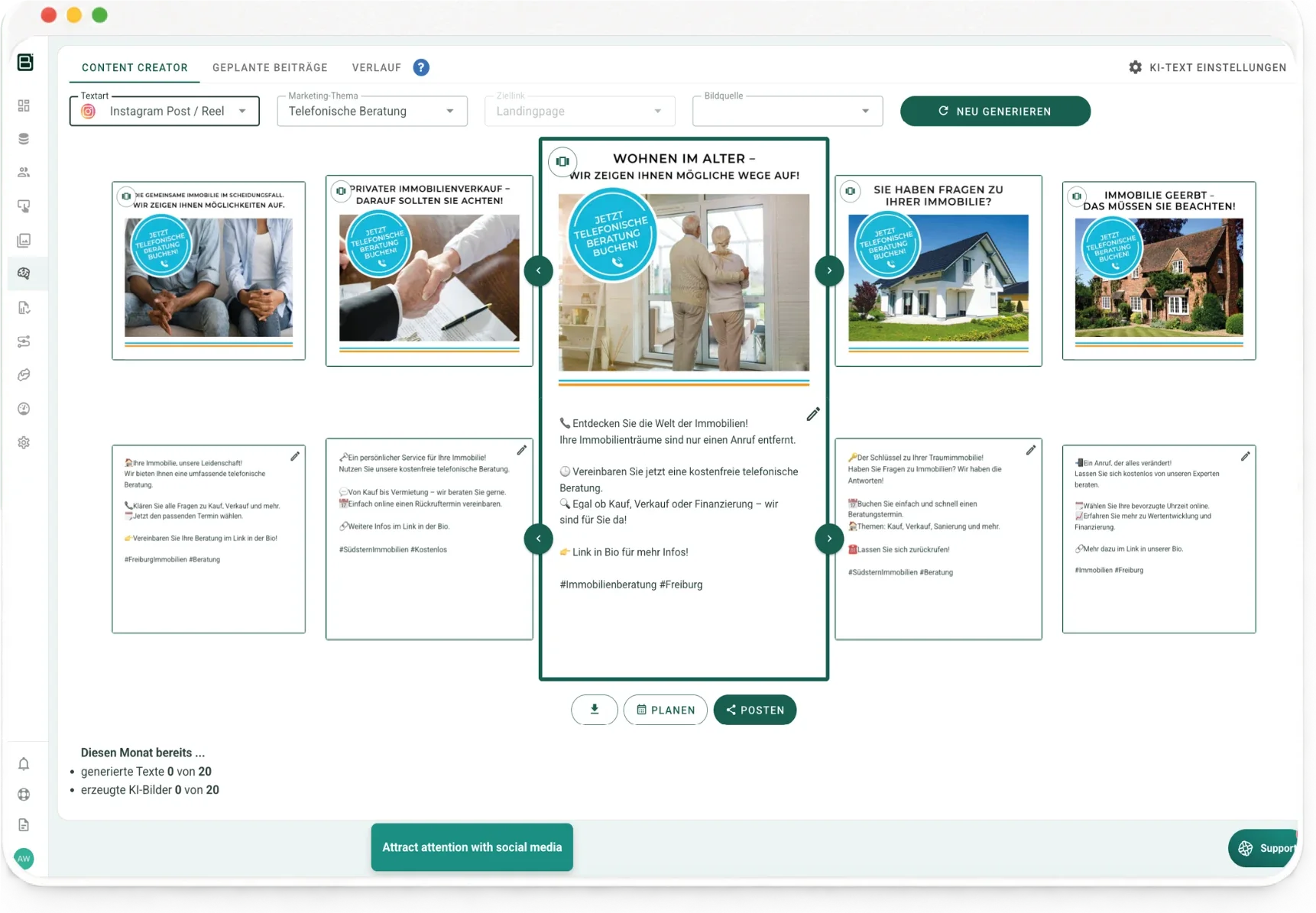
Task: Download the selected post
Action: tap(595, 710)
